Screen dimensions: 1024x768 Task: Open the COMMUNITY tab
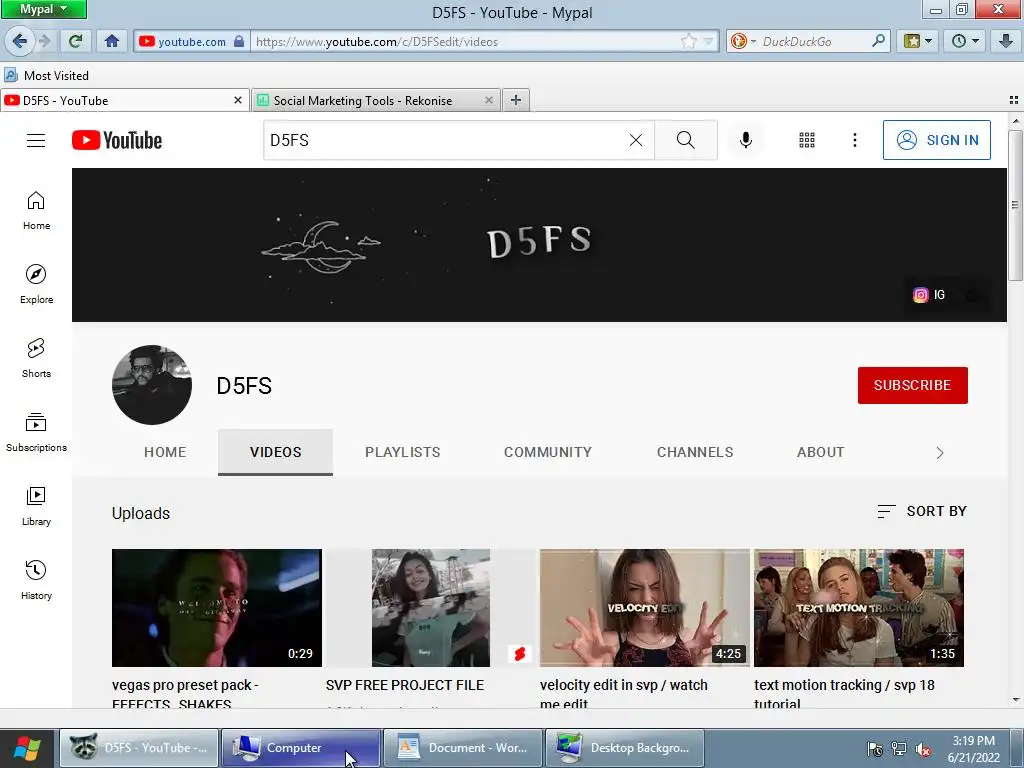click(x=548, y=452)
